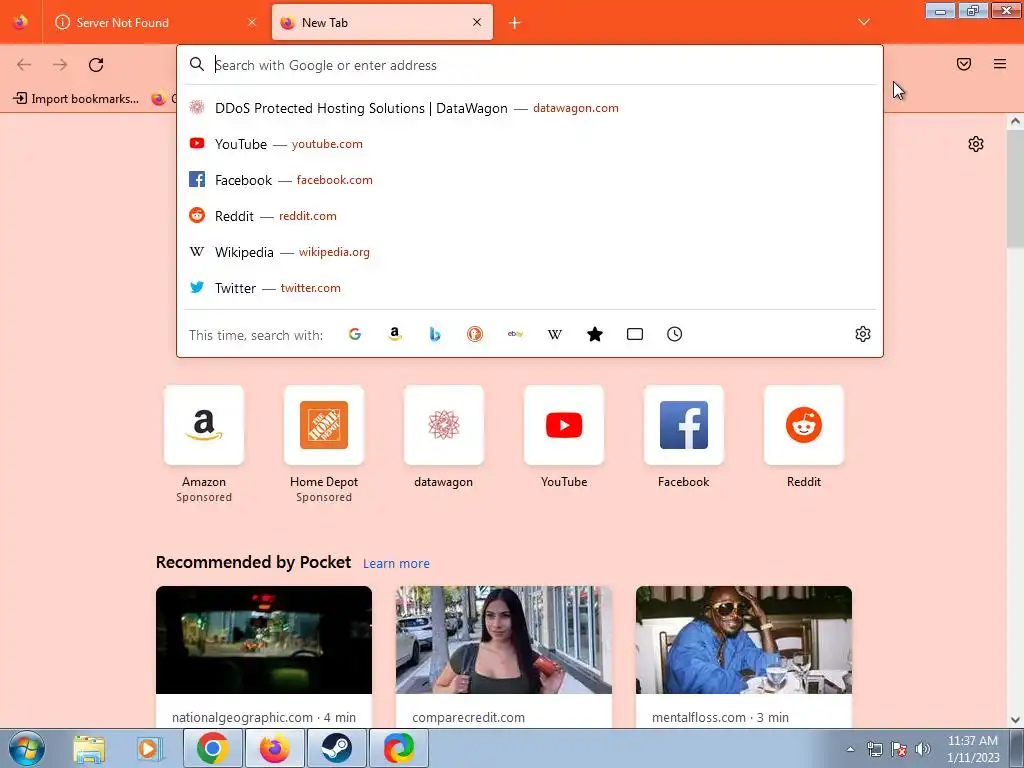Screen dimensions: 1024x768
Task: Open a new tab with plus button
Action: pos(515,23)
